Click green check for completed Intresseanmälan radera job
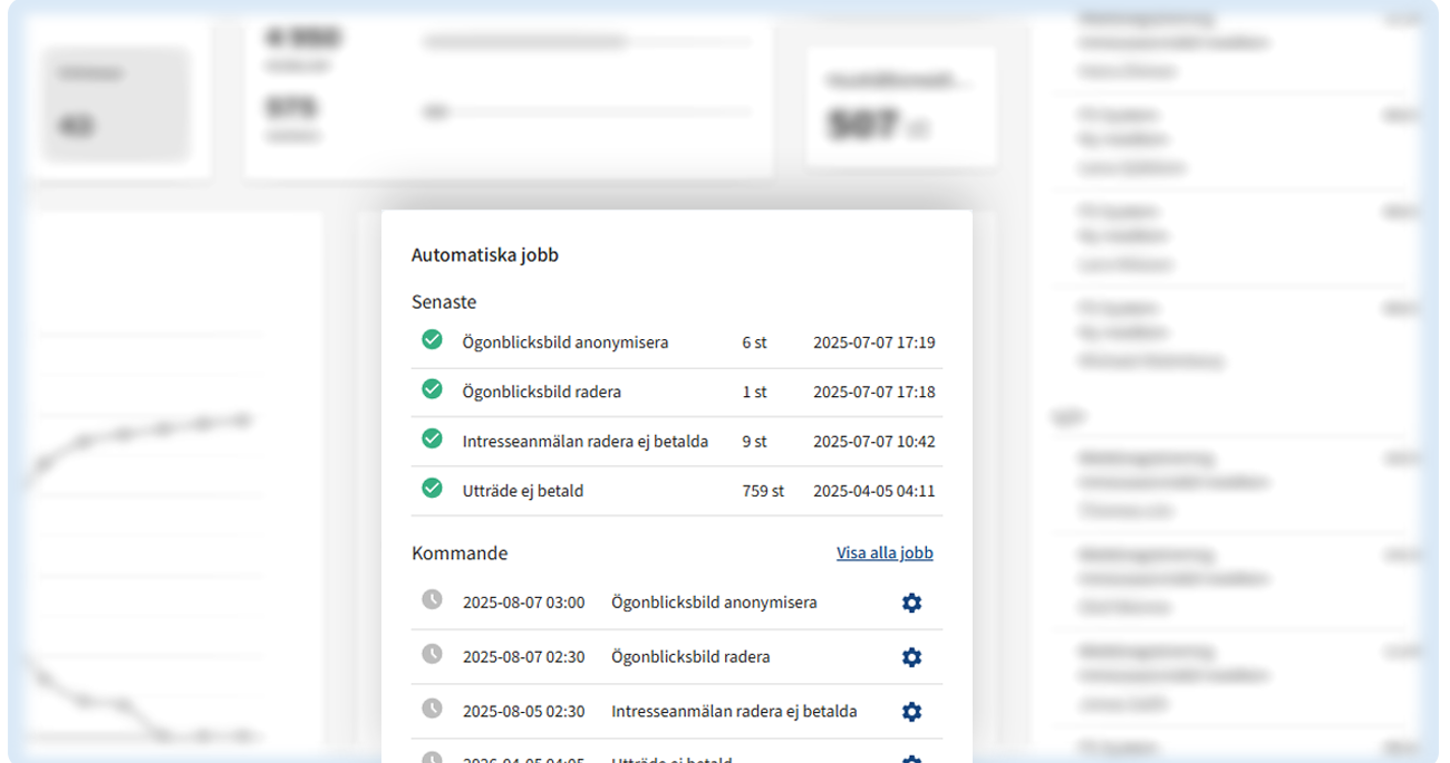1450x763 pixels. (432, 439)
